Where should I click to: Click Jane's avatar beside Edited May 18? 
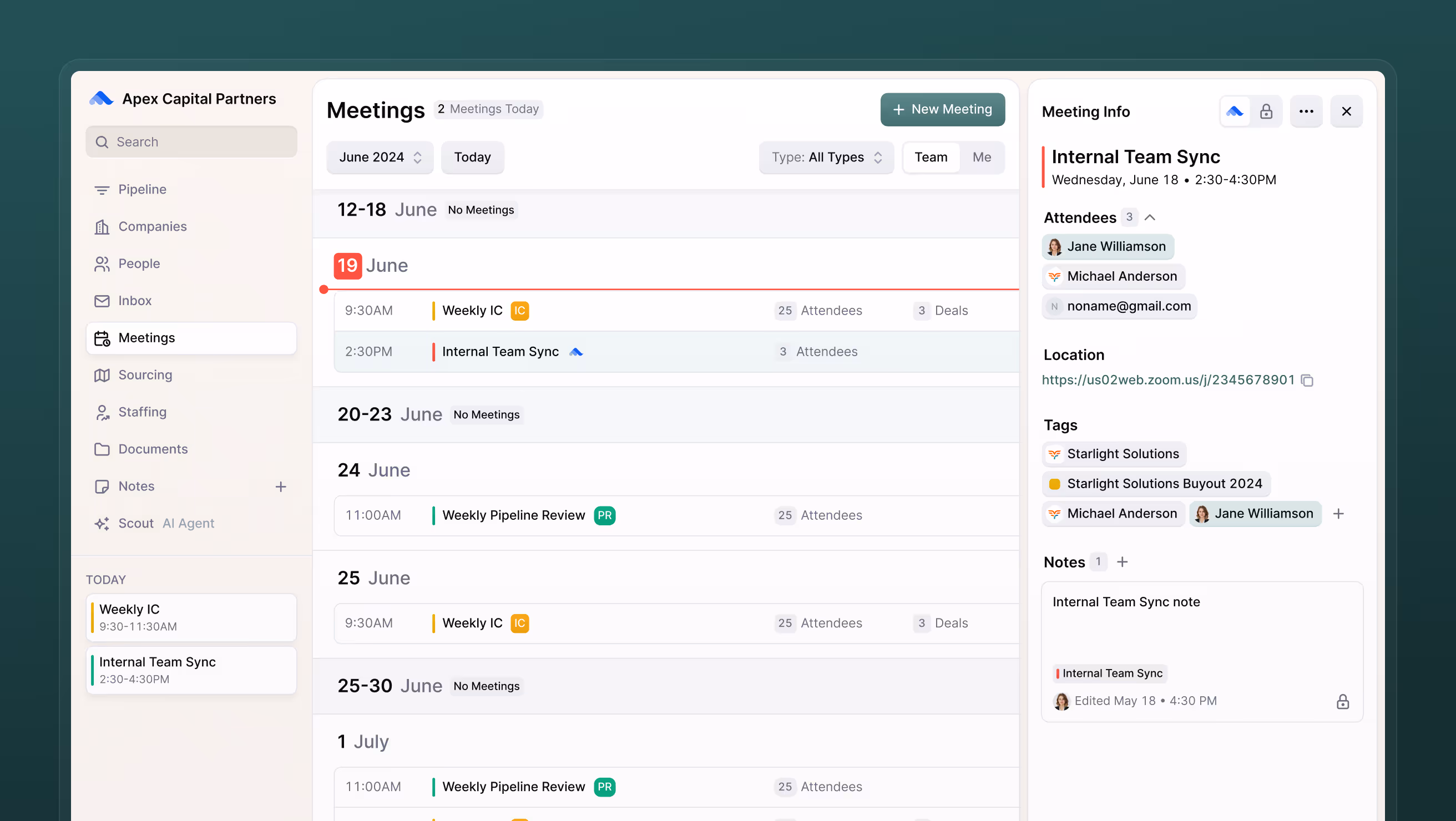point(1061,701)
